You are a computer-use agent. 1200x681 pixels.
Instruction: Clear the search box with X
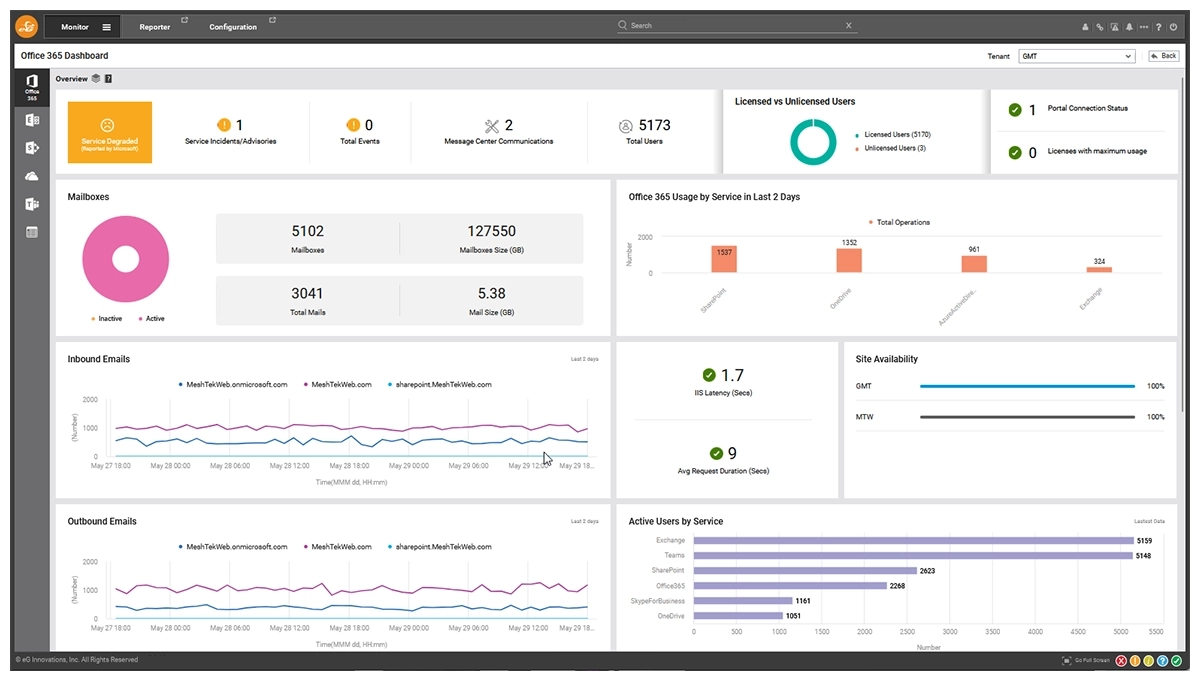click(x=848, y=25)
